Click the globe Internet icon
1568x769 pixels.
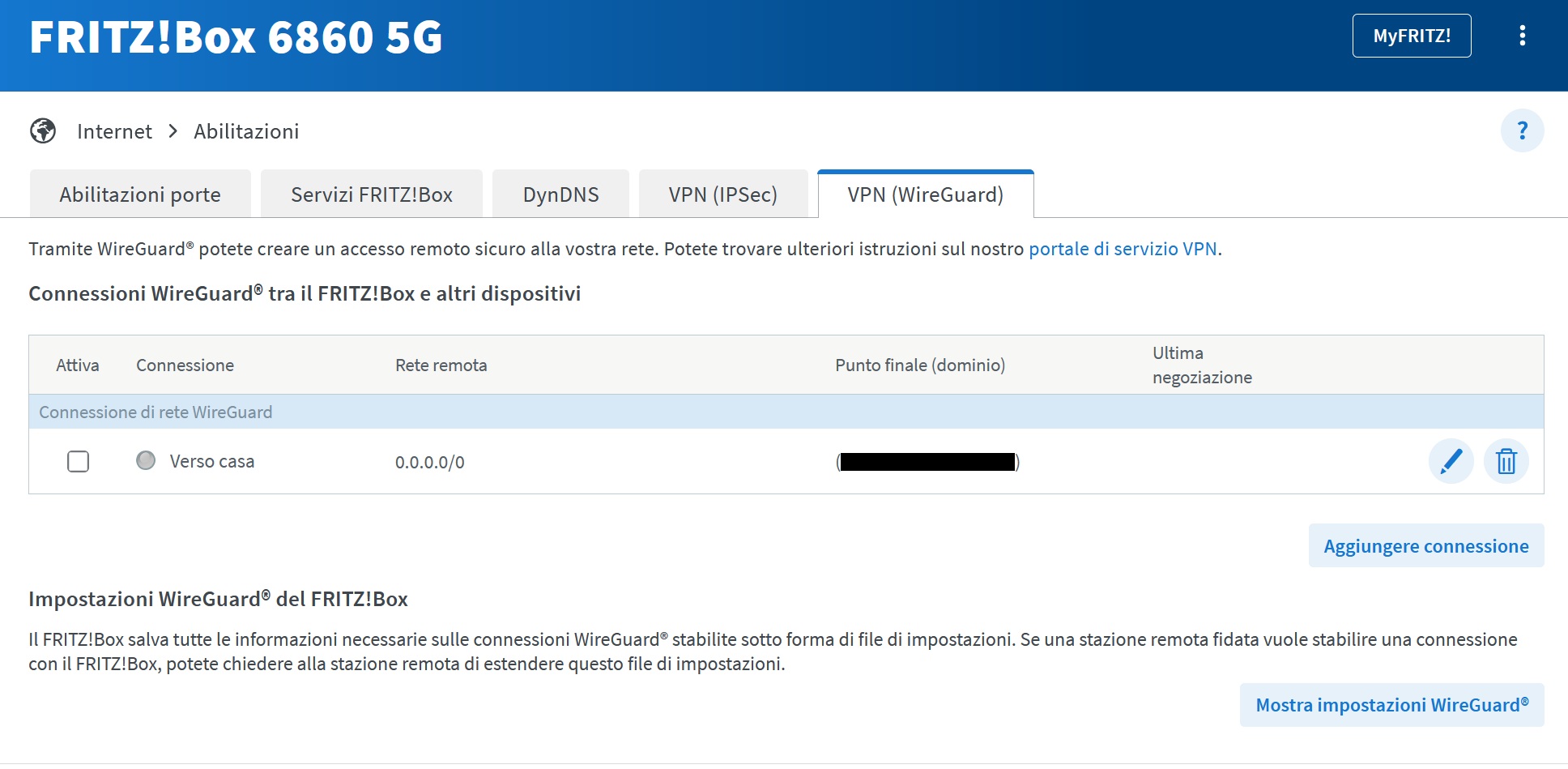[x=43, y=130]
